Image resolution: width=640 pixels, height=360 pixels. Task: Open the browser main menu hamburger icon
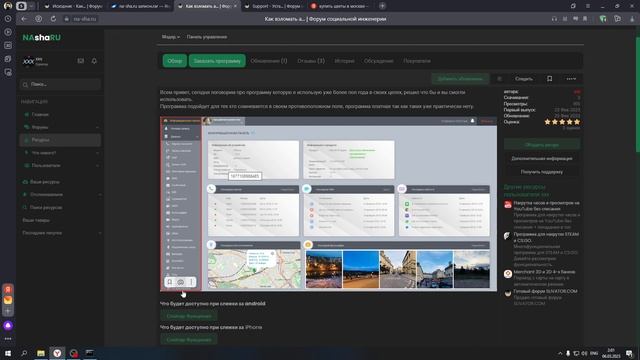point(588,6)
